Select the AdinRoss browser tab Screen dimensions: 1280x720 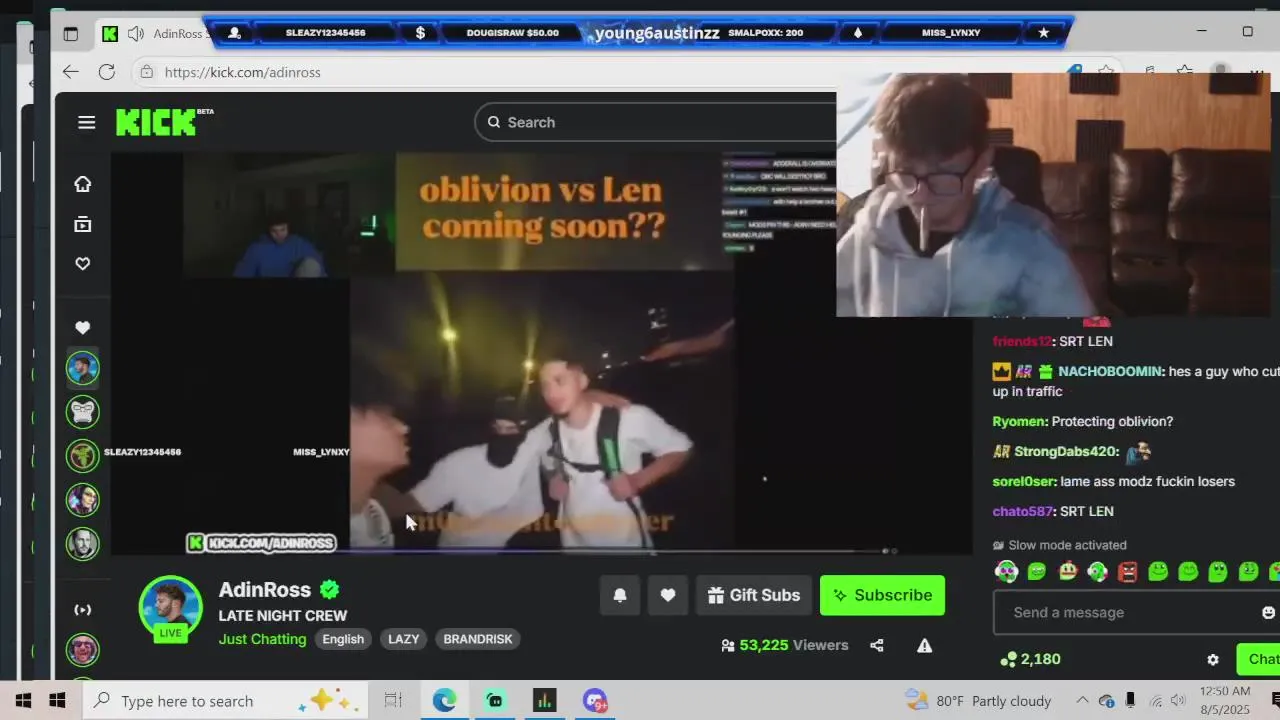[x=155, y=34]
